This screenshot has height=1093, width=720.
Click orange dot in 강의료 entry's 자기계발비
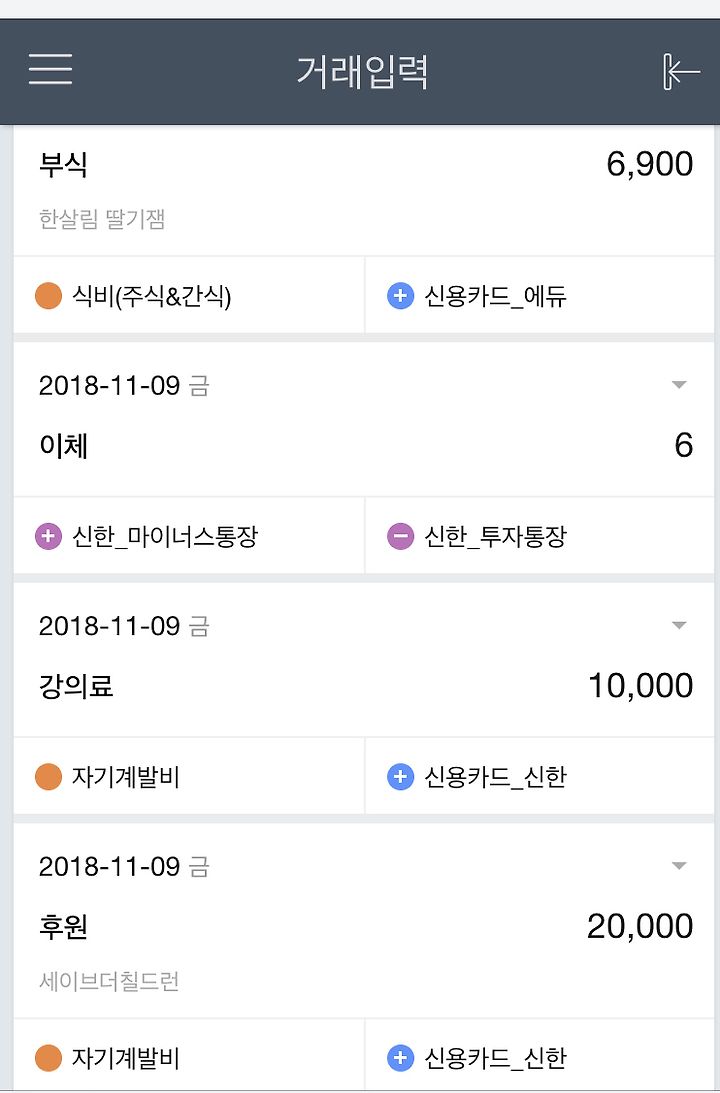[49, 777]
